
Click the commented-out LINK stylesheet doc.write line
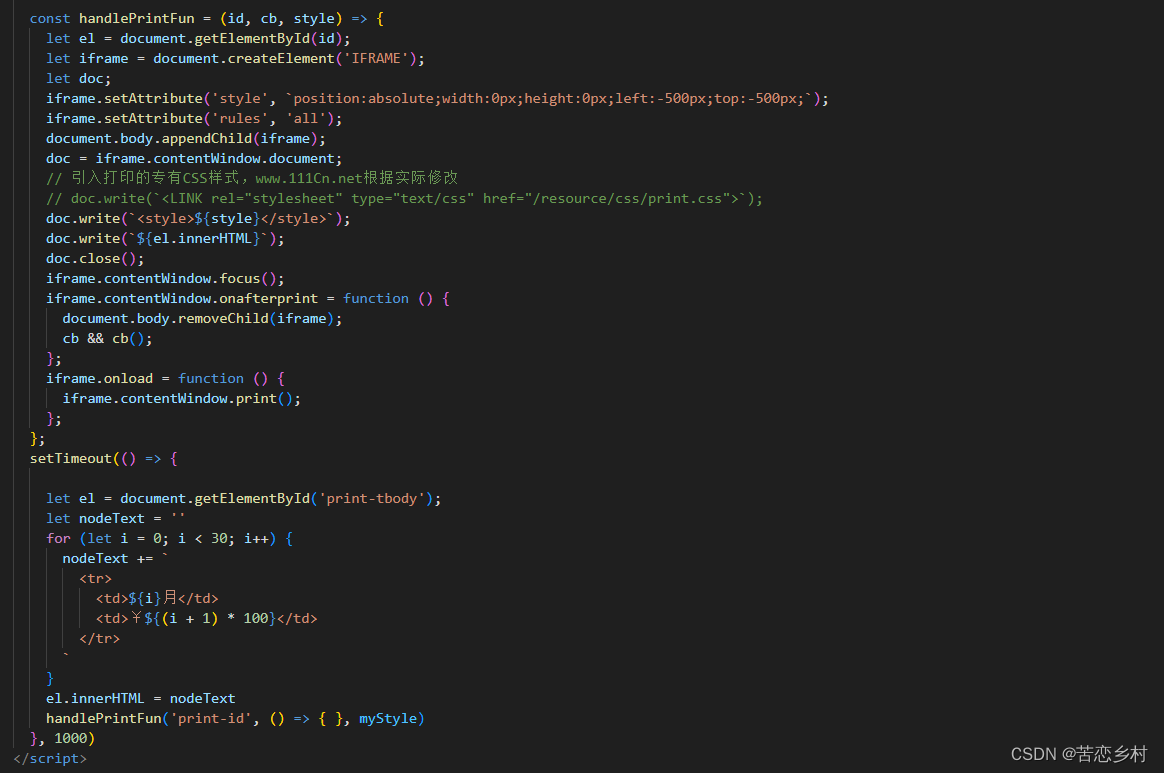tap(404, 199)
